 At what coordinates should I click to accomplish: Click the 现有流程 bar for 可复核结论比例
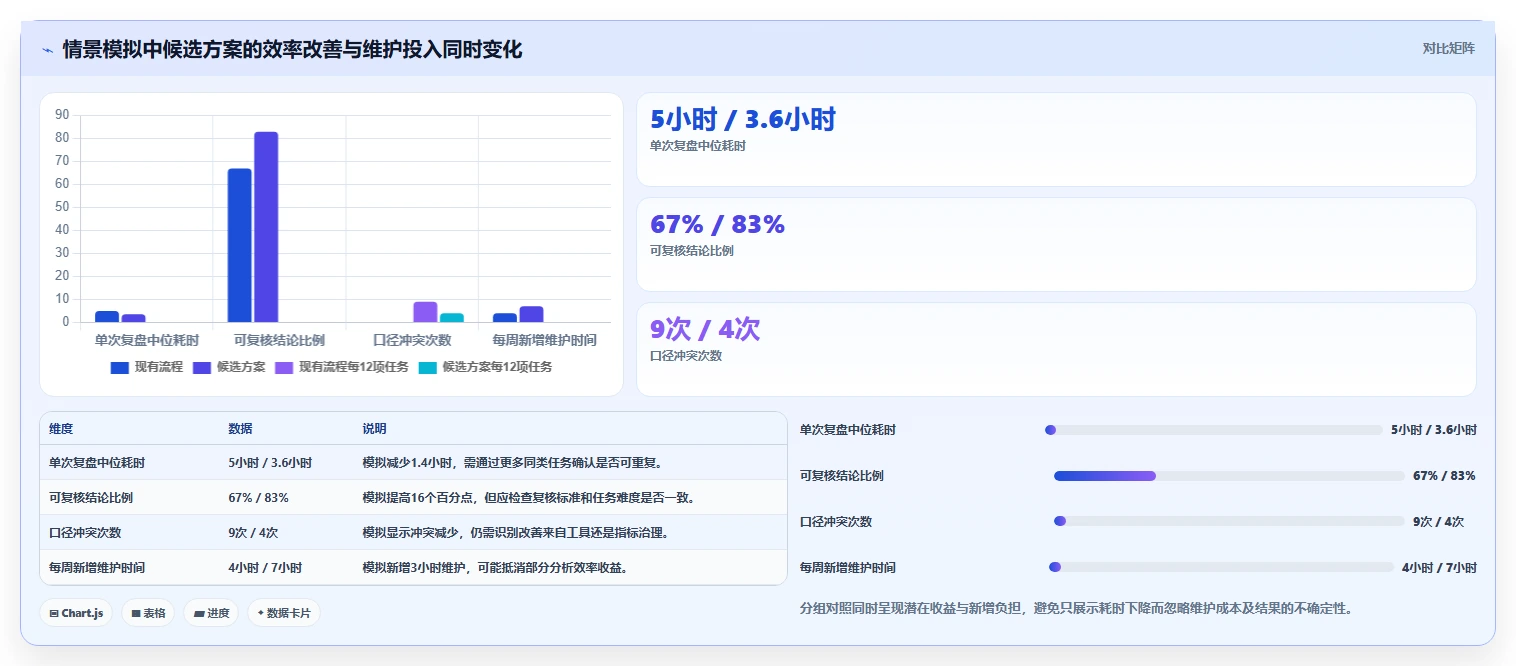click(239, 245)
